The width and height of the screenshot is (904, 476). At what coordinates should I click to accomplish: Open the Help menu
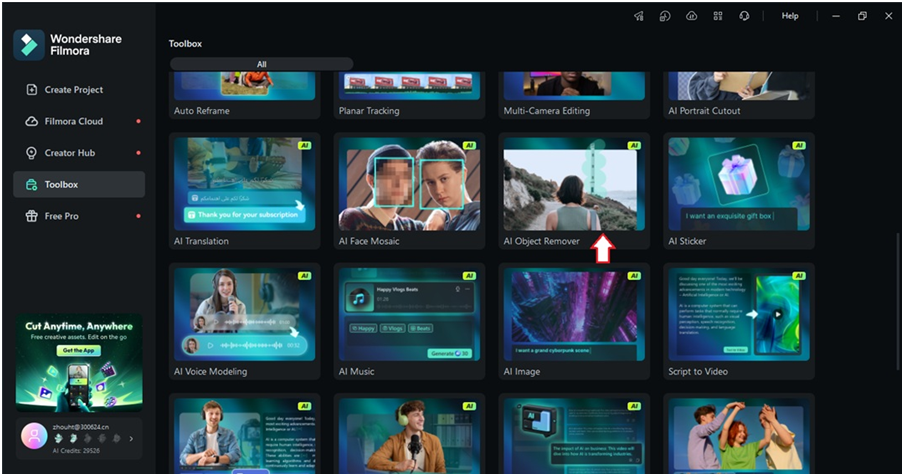pyautogui.click(x=790, y=16)
